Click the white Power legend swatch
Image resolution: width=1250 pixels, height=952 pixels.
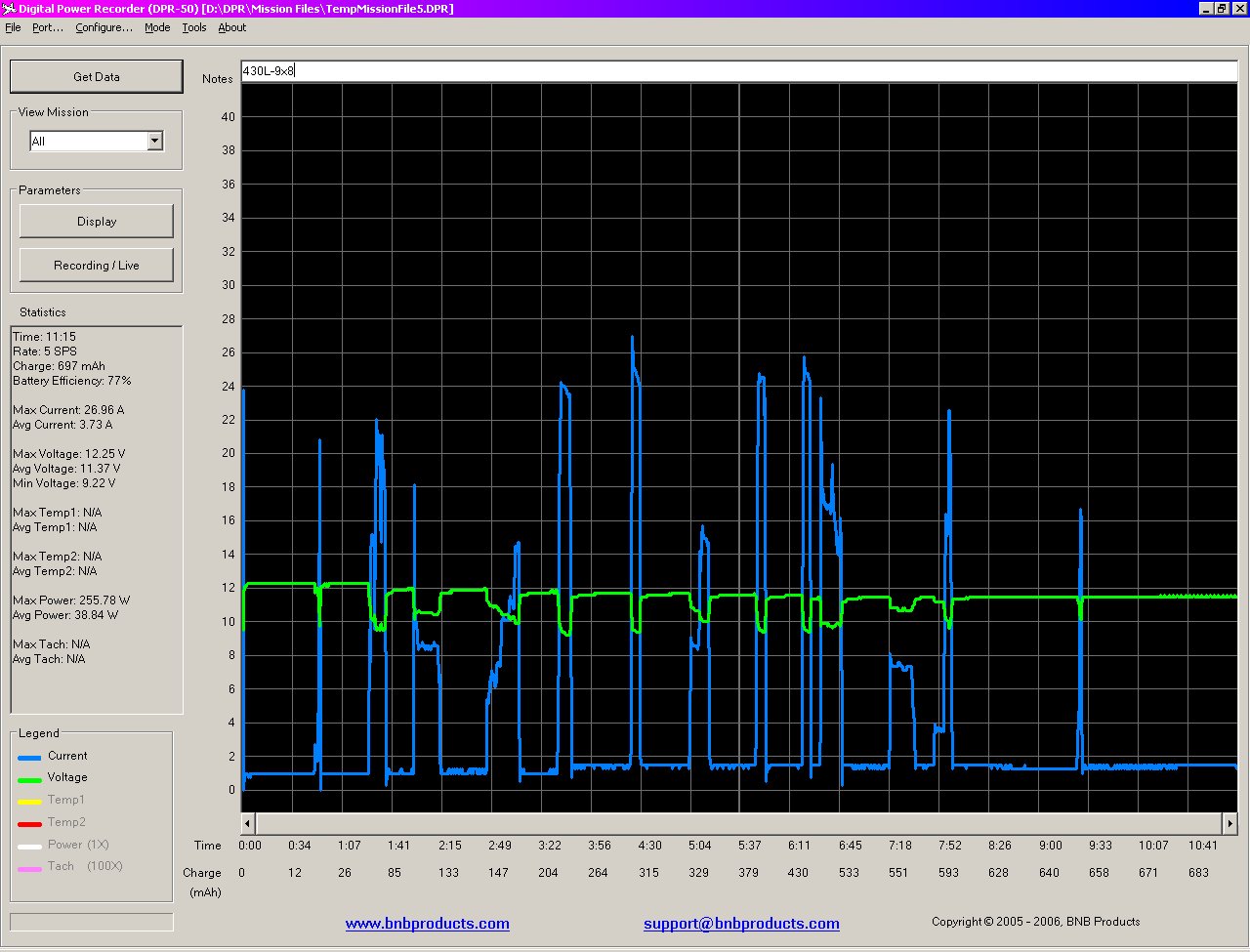click(30, 847)
